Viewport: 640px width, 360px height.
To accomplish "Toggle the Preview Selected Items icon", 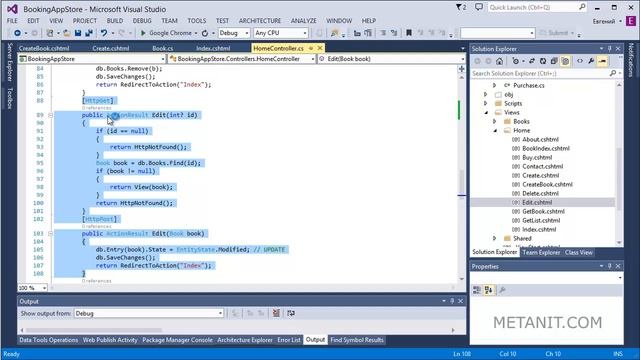I will [602, 61].
